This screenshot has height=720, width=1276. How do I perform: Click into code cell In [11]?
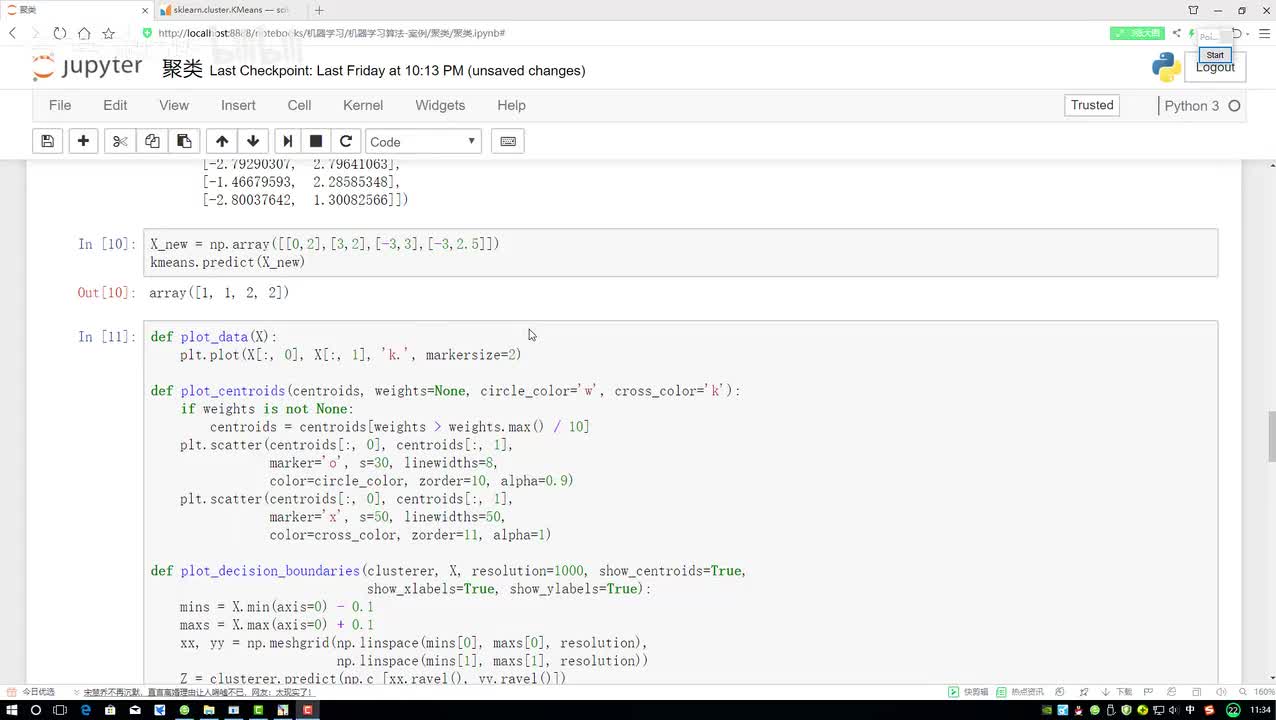[x=680, y=503]
